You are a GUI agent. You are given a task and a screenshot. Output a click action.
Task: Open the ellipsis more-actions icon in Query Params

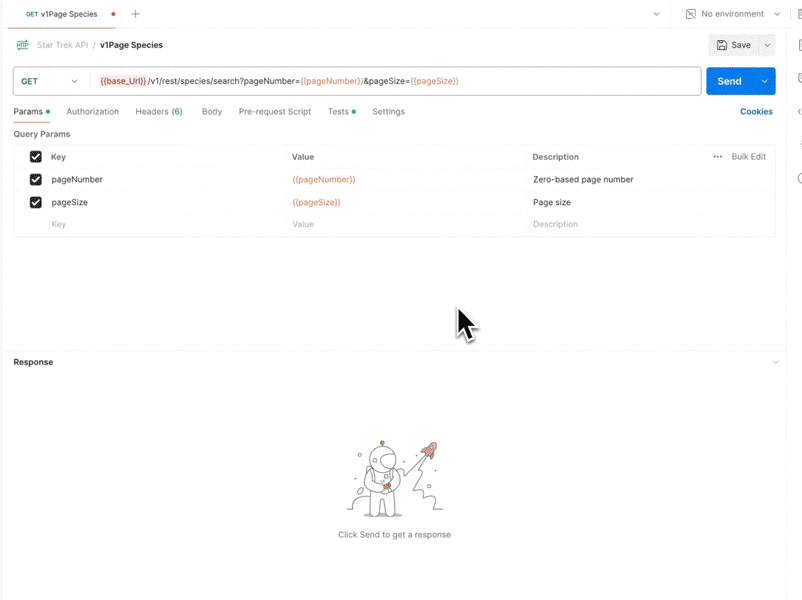(717, 157)
